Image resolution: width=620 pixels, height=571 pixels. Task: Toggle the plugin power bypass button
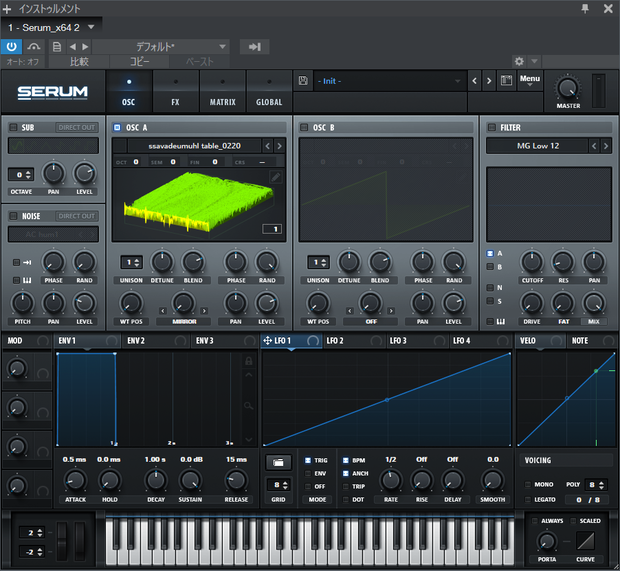11,47
